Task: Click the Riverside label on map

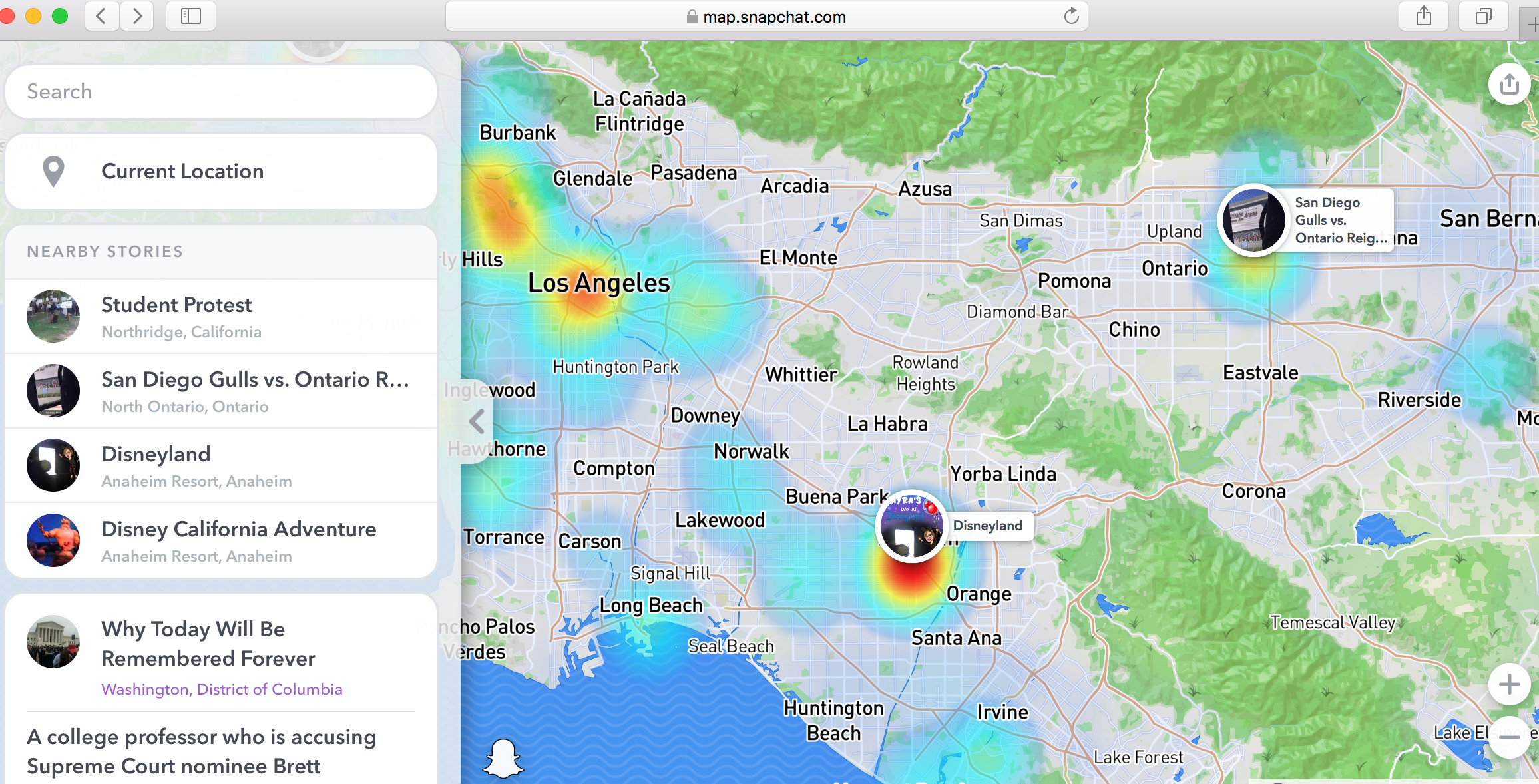Action: (1419, 400)
